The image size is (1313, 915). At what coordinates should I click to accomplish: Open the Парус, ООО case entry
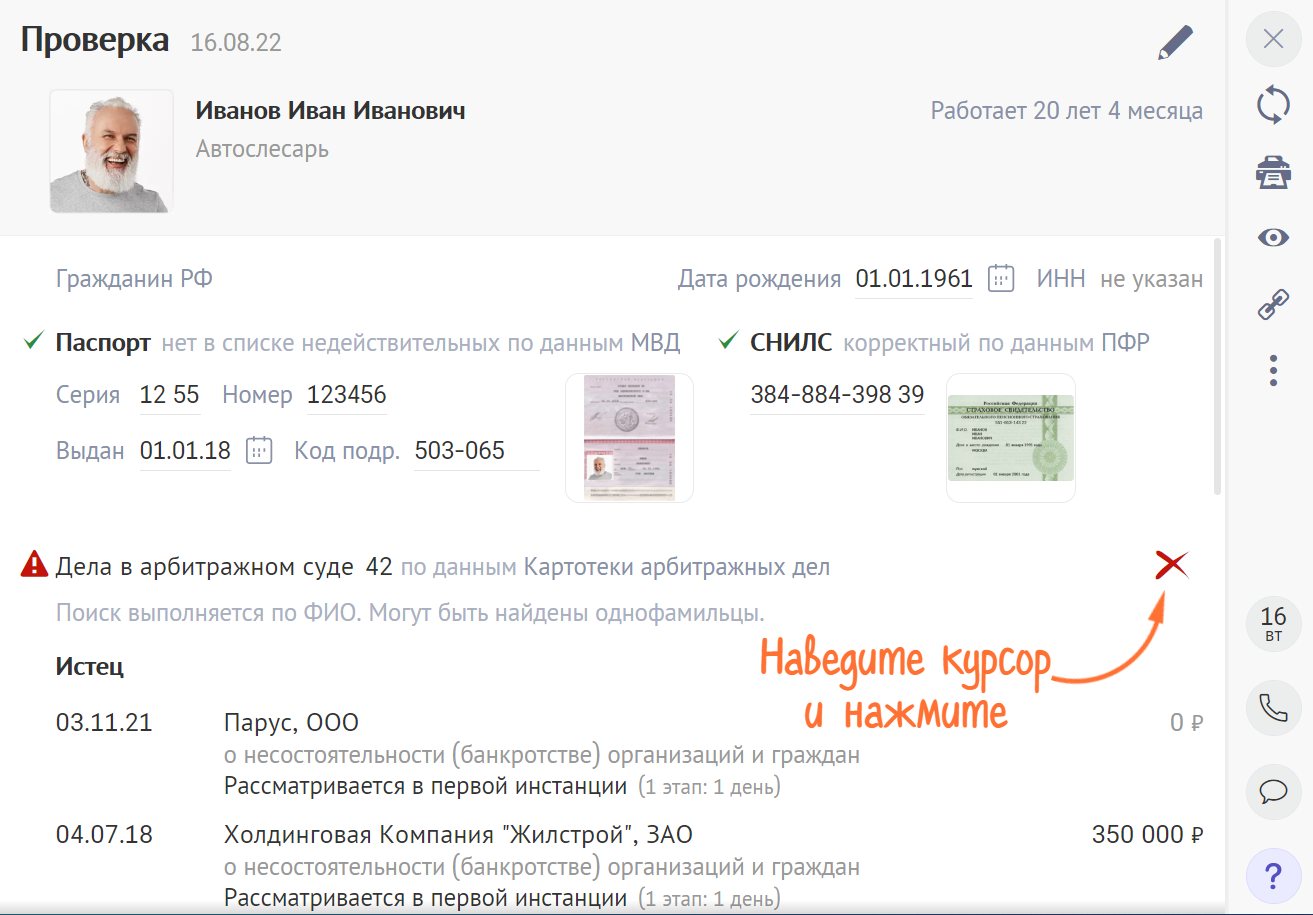(291, 723)
